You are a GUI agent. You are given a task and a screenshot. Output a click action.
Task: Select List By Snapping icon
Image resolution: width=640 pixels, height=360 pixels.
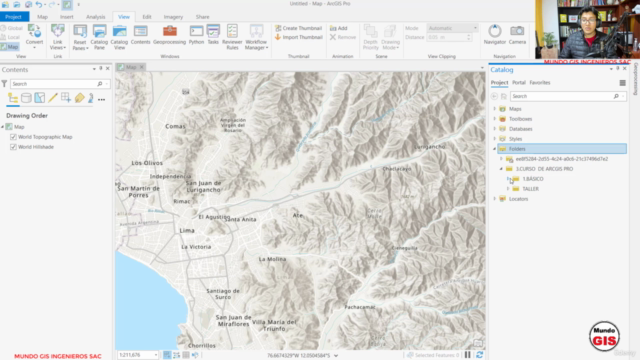66,98
